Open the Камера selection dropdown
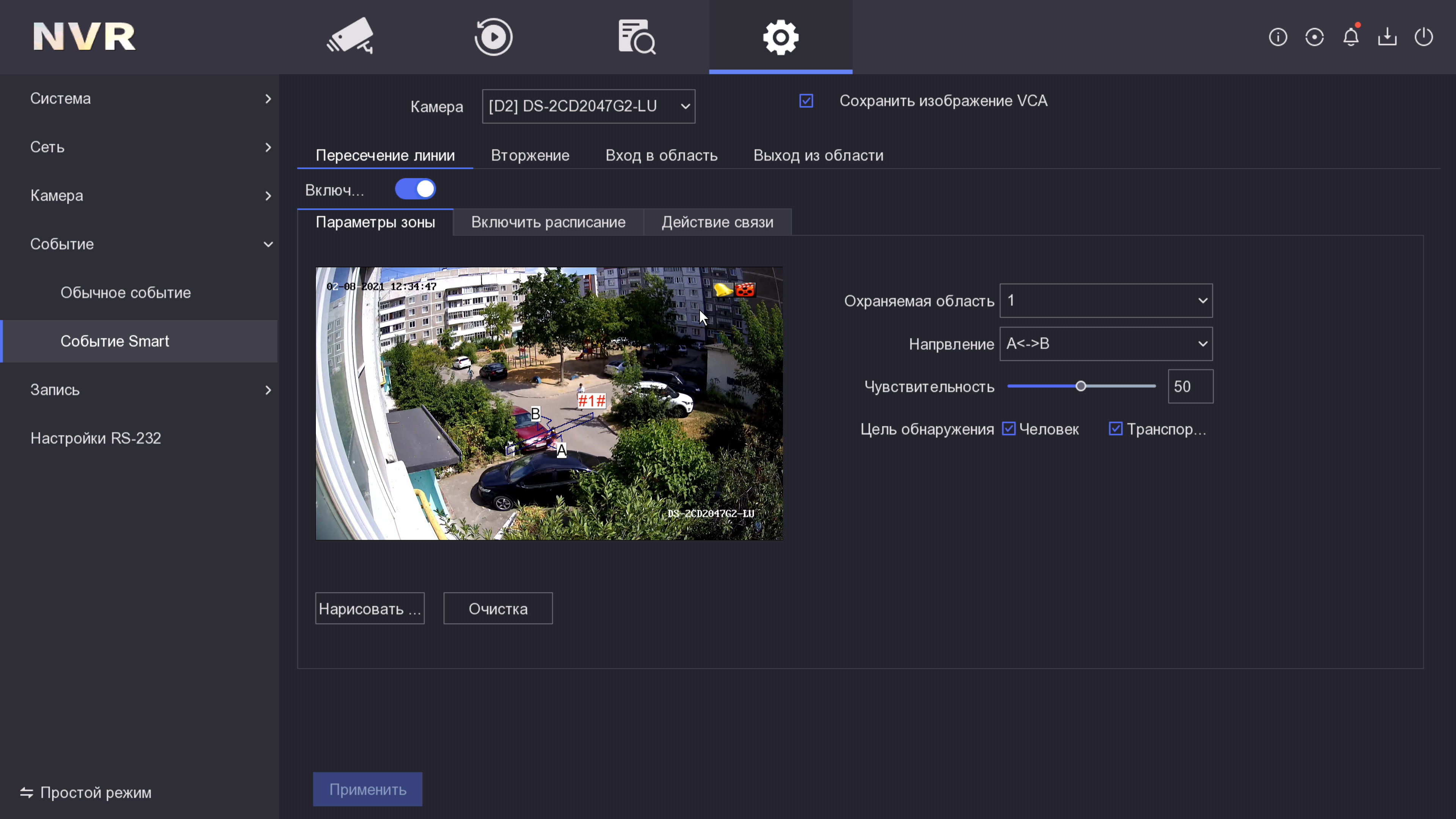Screen dimensions: 1456x819 coord(588,106)
